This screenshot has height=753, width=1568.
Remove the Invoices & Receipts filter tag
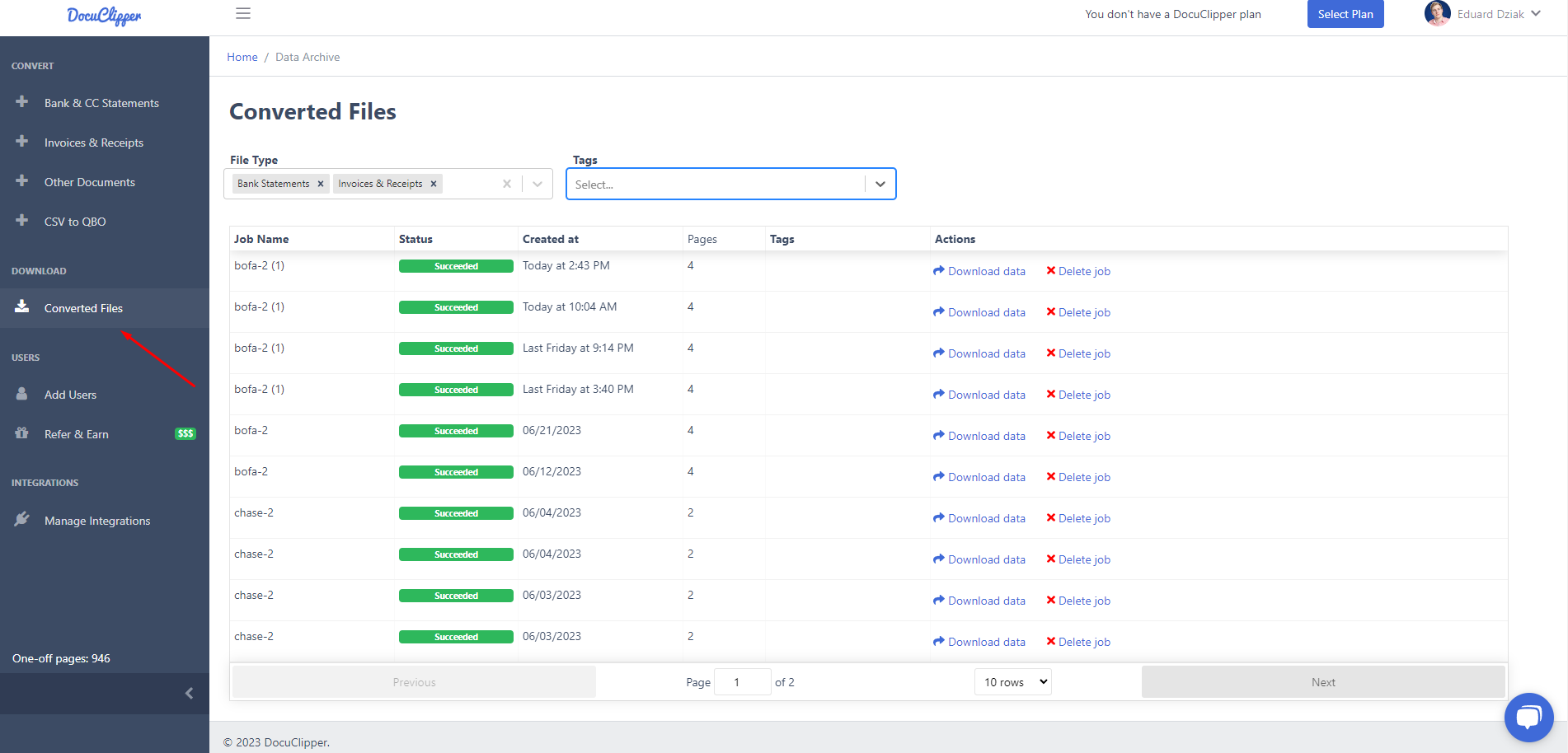click(x=433, y=183)
